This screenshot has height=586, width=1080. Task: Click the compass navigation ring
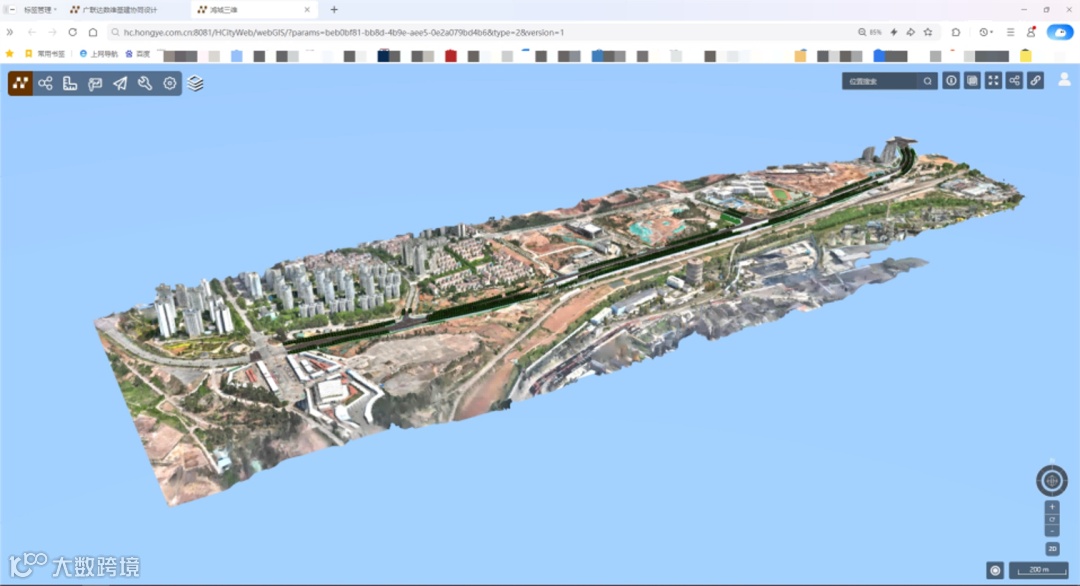(1052, 481)
